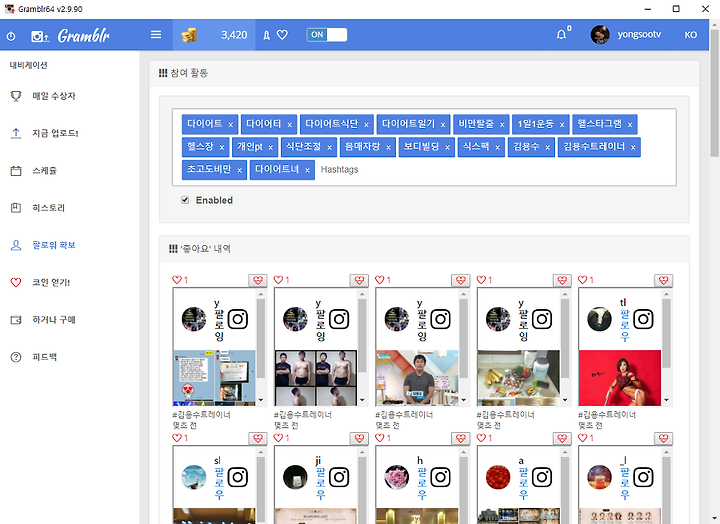Click Instagram icon on a user card
720x524 pixels.
(x=542, y=477)
